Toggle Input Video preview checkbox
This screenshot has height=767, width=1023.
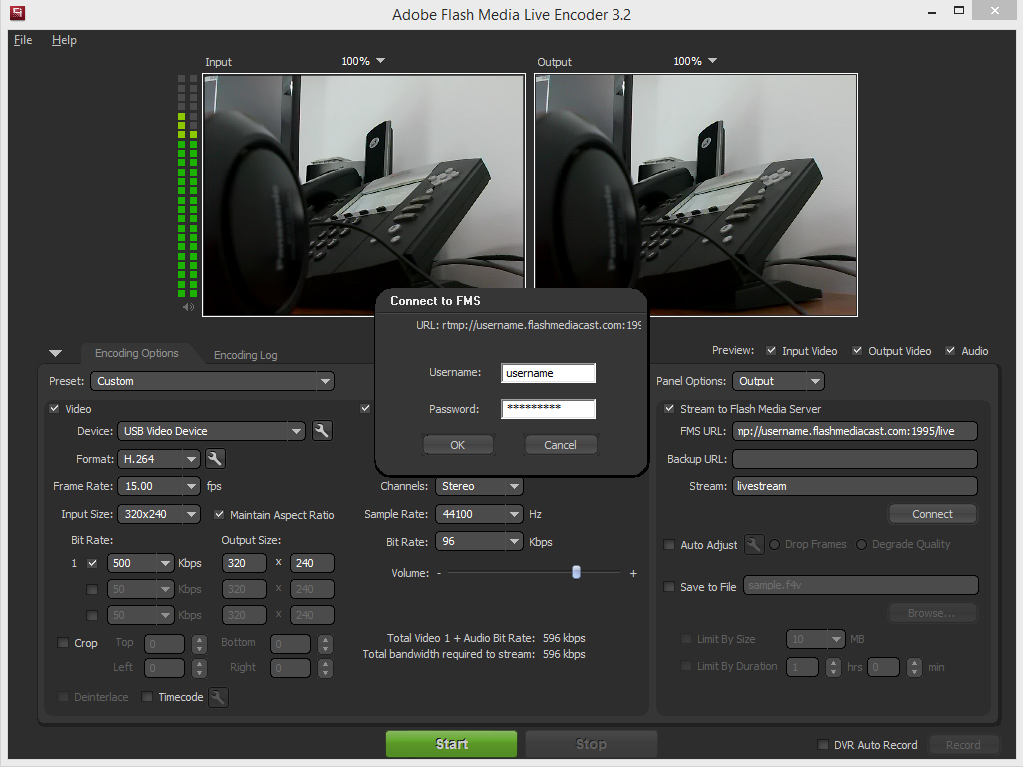pyautogui.click(x=771, y=351)
